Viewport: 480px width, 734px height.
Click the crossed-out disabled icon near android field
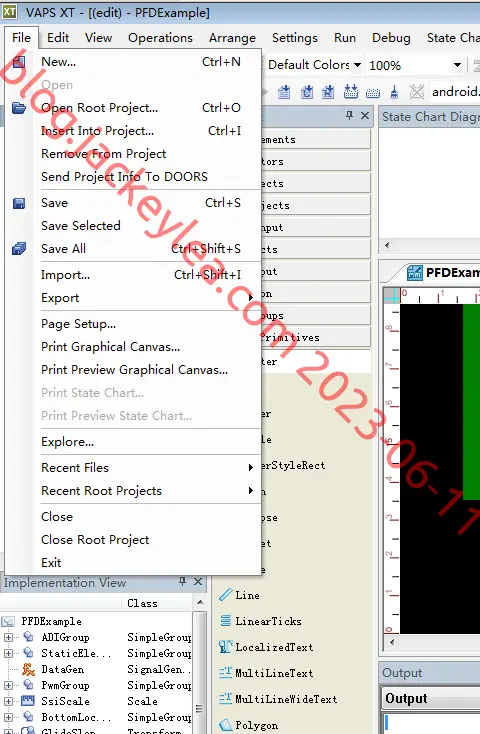pos(416,92)
